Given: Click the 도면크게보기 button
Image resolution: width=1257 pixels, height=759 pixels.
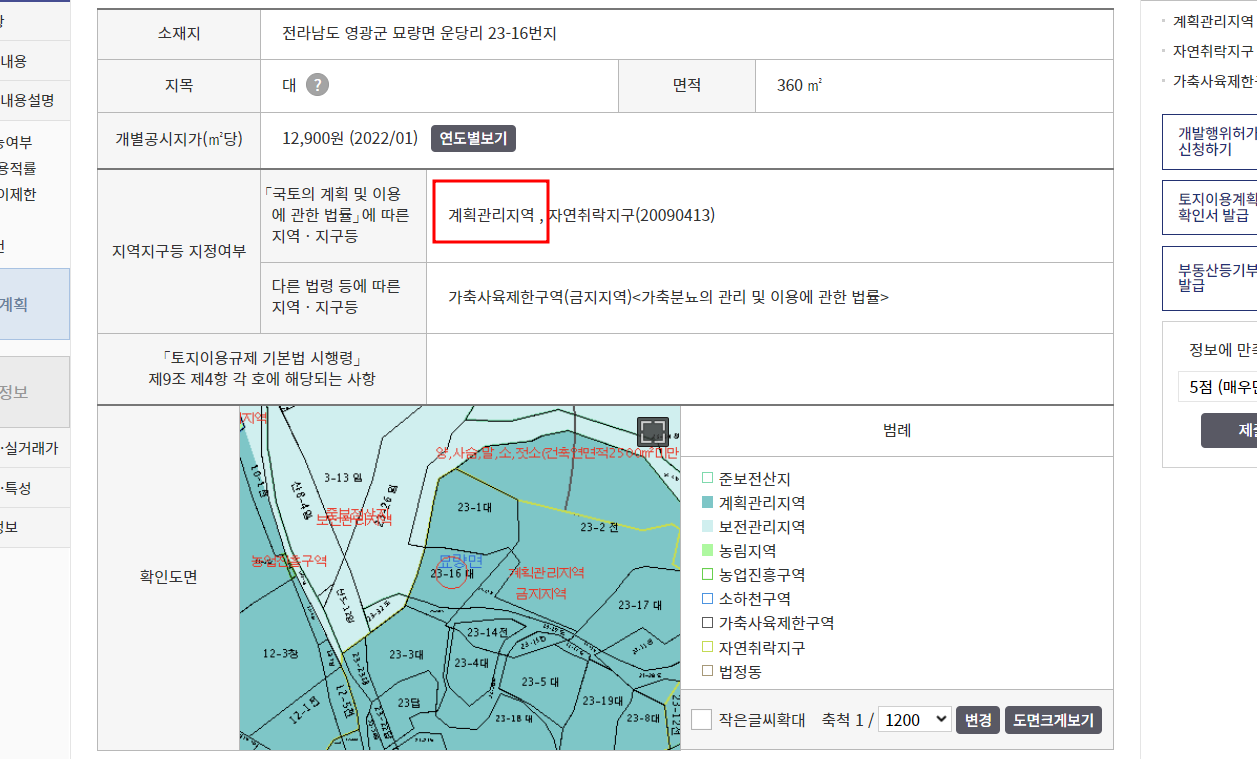Looking at the screenshot, I should 1053,720.
